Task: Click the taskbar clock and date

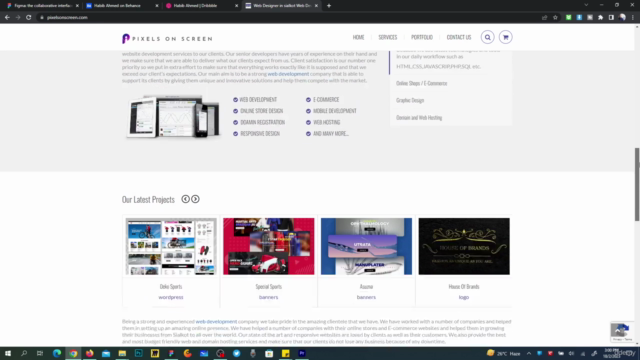Action: [x=611, y=353]
